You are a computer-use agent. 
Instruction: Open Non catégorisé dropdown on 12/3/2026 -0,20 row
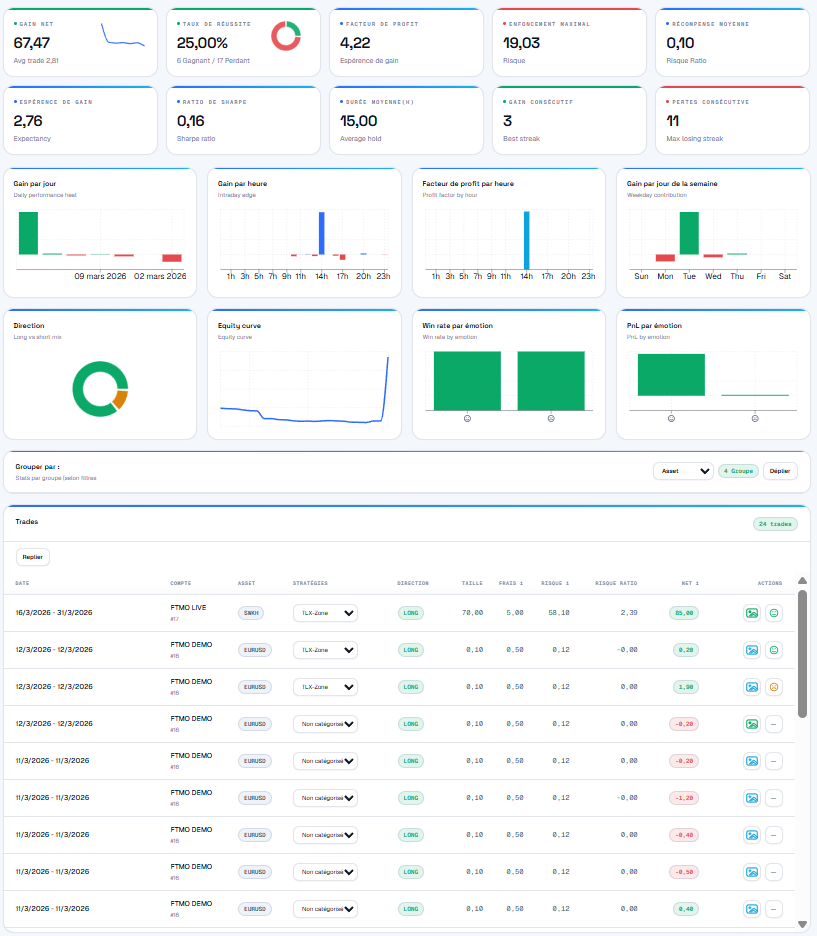(325, 724)
